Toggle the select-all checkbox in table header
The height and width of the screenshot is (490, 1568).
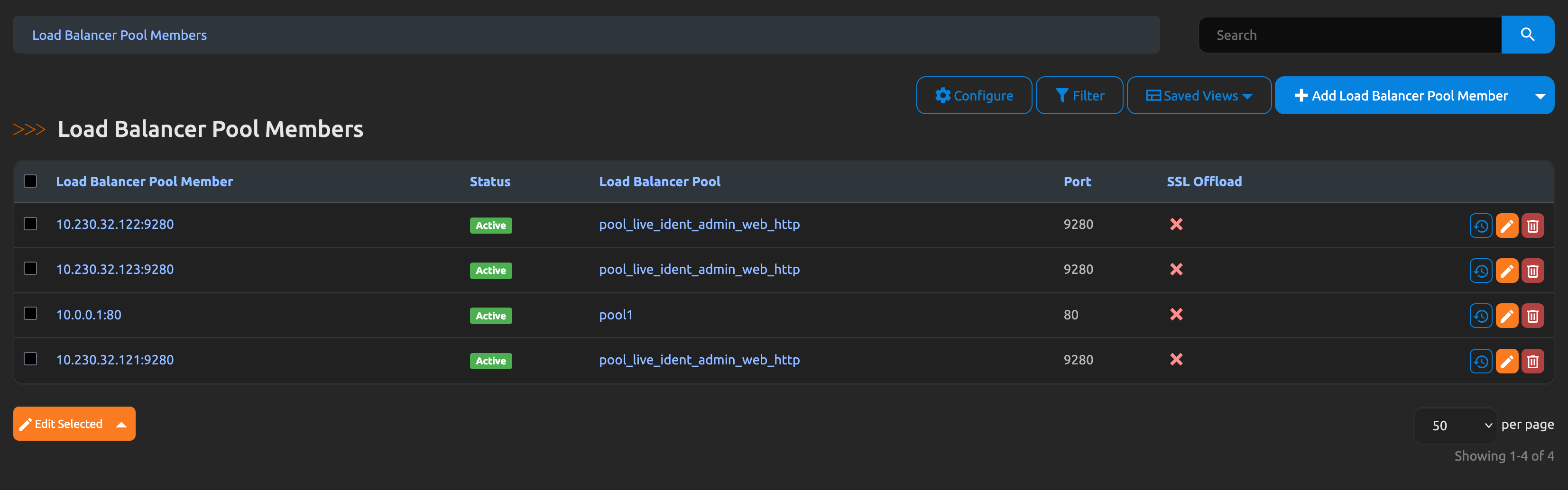tap(30, 181)
